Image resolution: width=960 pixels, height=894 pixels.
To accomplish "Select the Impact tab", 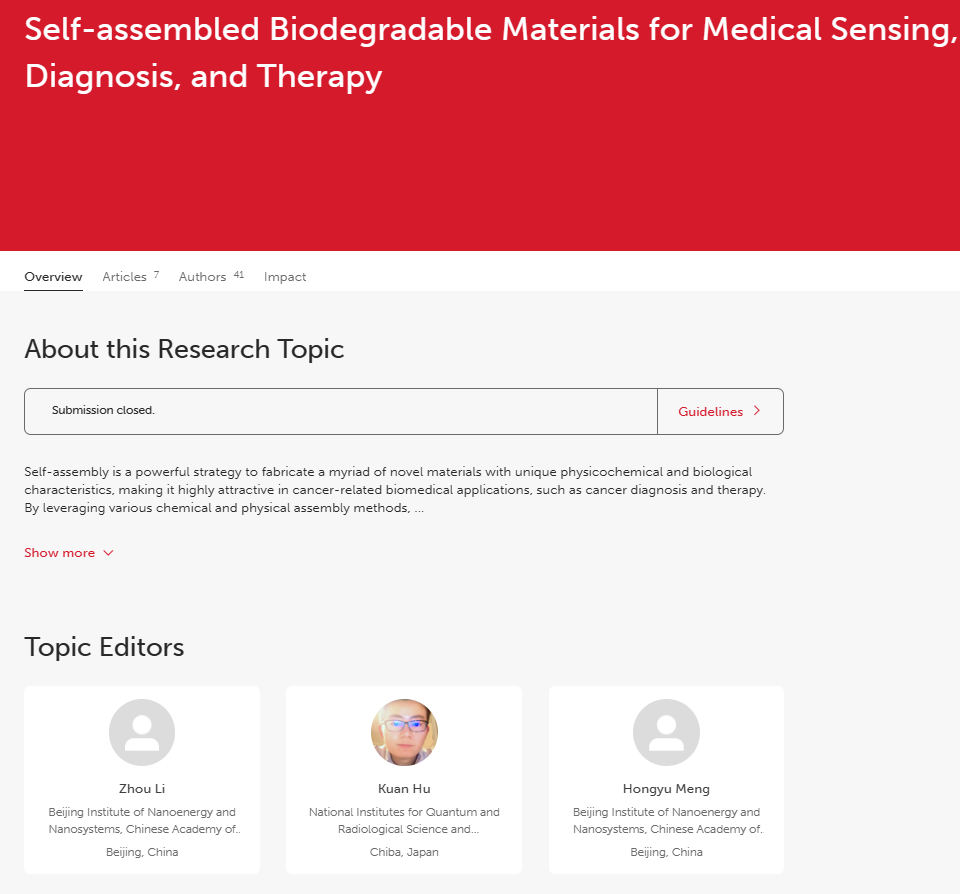I will pyautogui.click(x=285, y=277).
